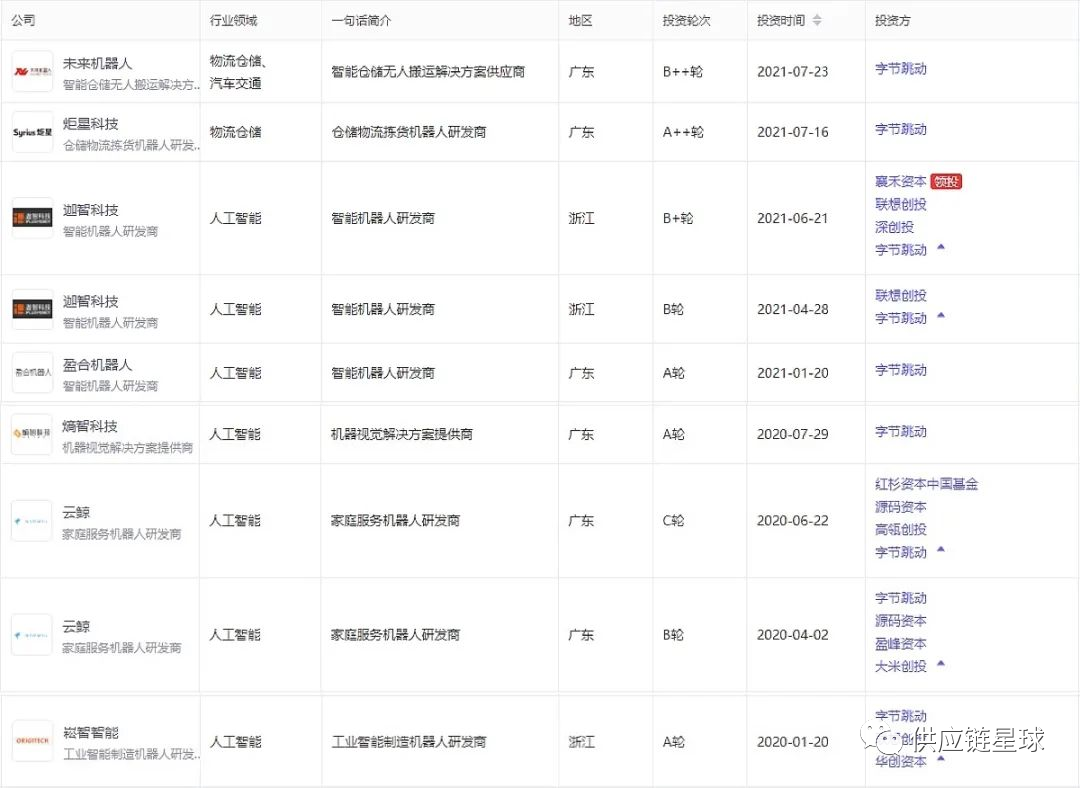Collapse investor list in 崧智智能 row
Viewport: 1080px width, 788px height.
[x=941, y=759]
